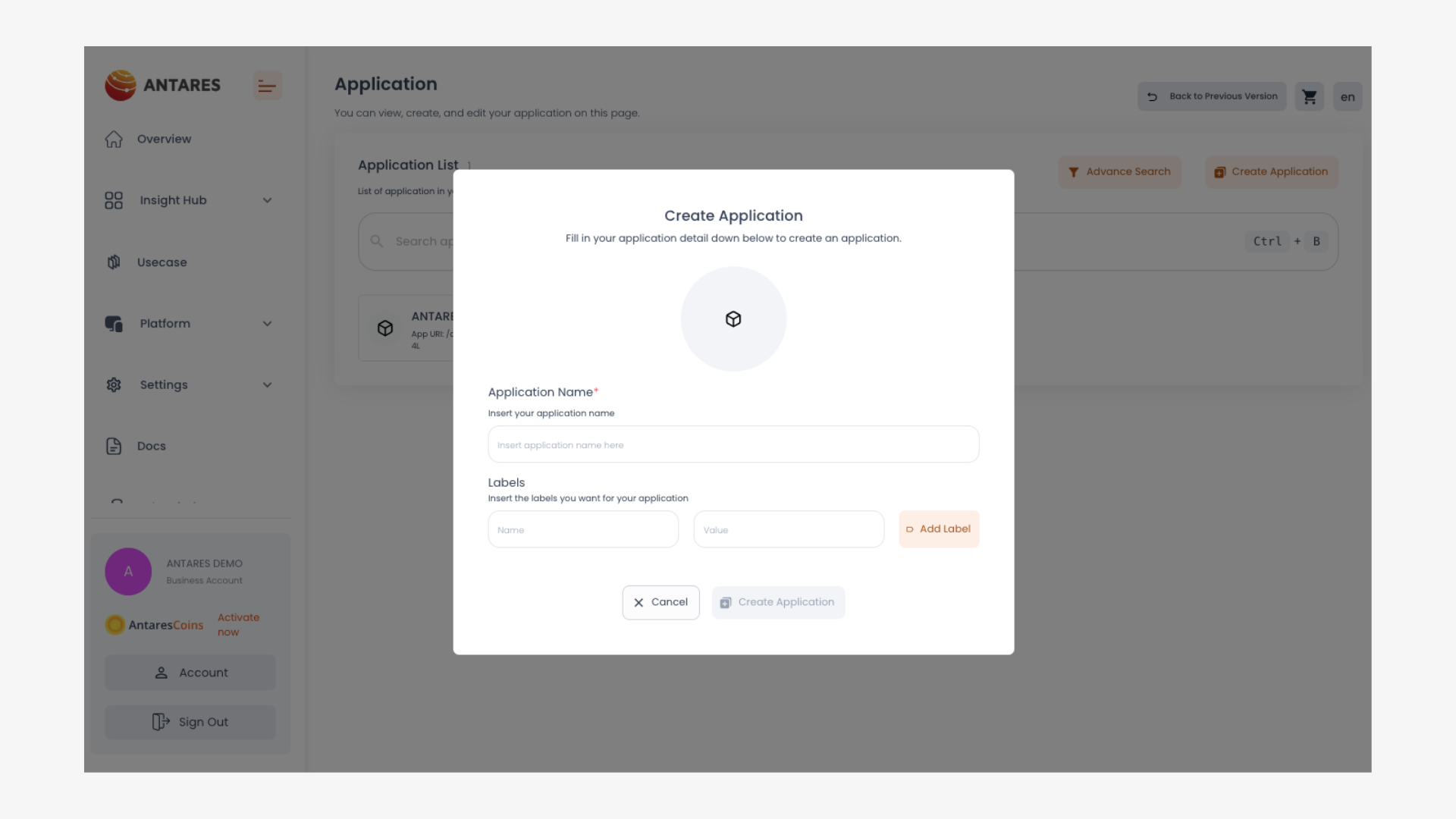Click the AntaresCoins coin icon
1456x819 pixels.
(x=115, y=625)
